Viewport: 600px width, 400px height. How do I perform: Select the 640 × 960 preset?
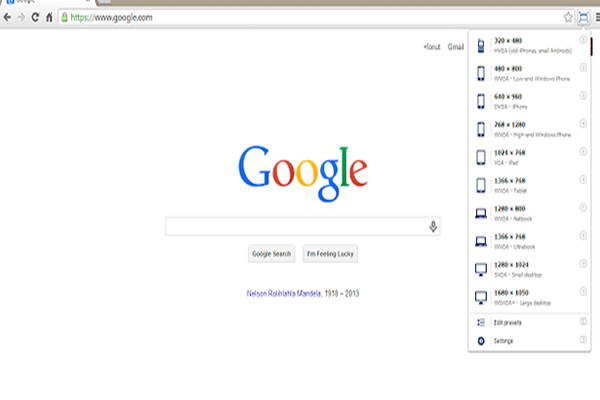click(530, 101)
